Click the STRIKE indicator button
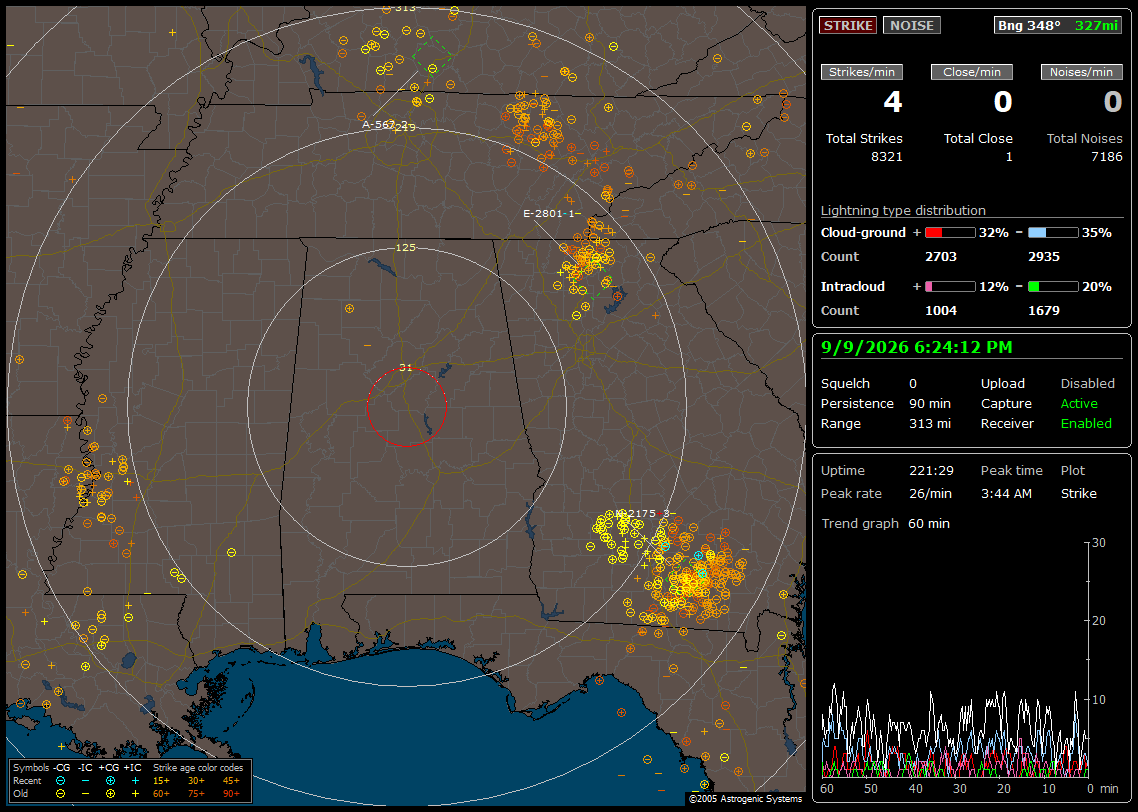The width and height of the screenshot is (1138, 812). click(x=848, y=25)
